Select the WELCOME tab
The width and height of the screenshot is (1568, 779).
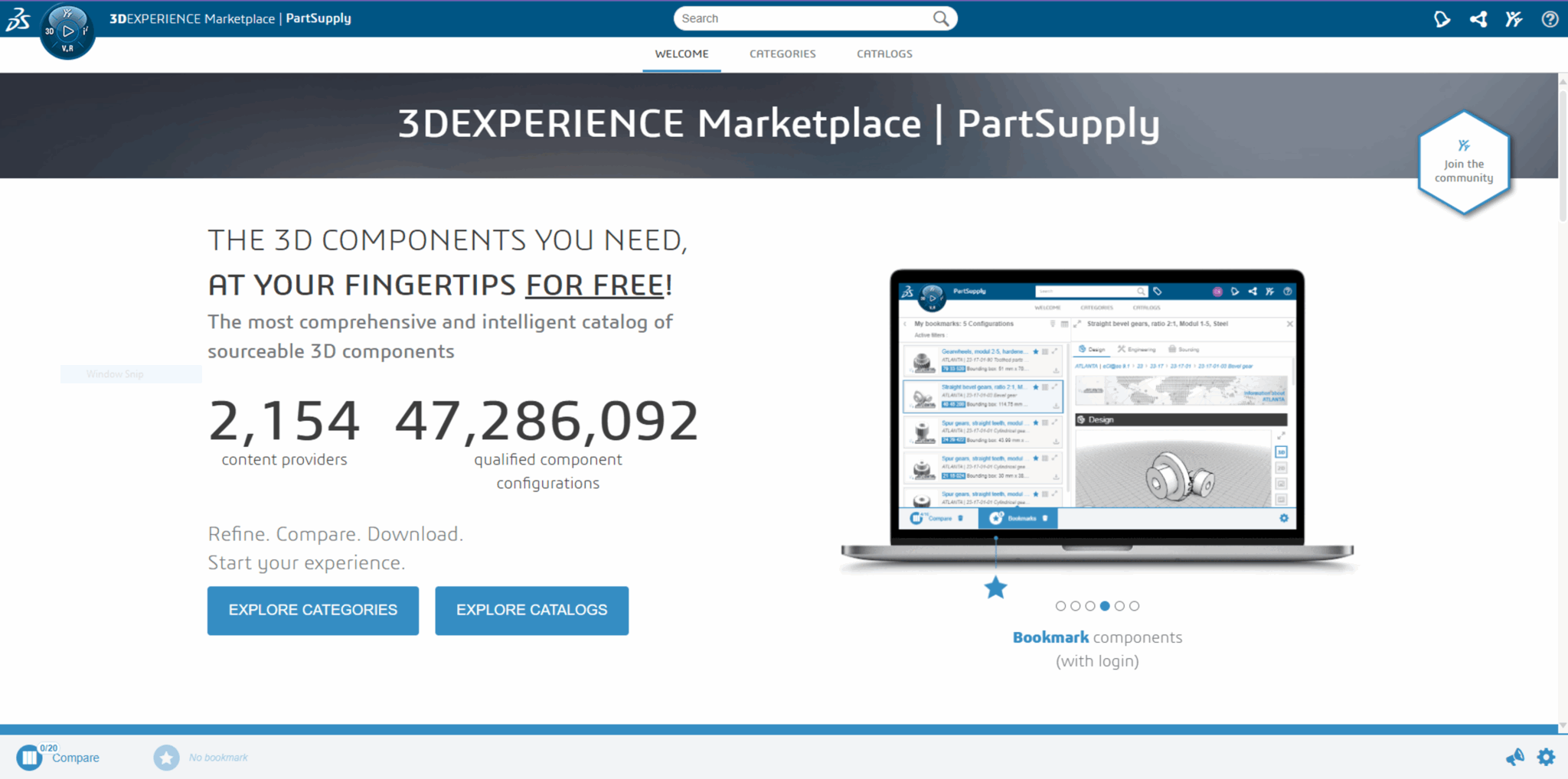[681, 54]
